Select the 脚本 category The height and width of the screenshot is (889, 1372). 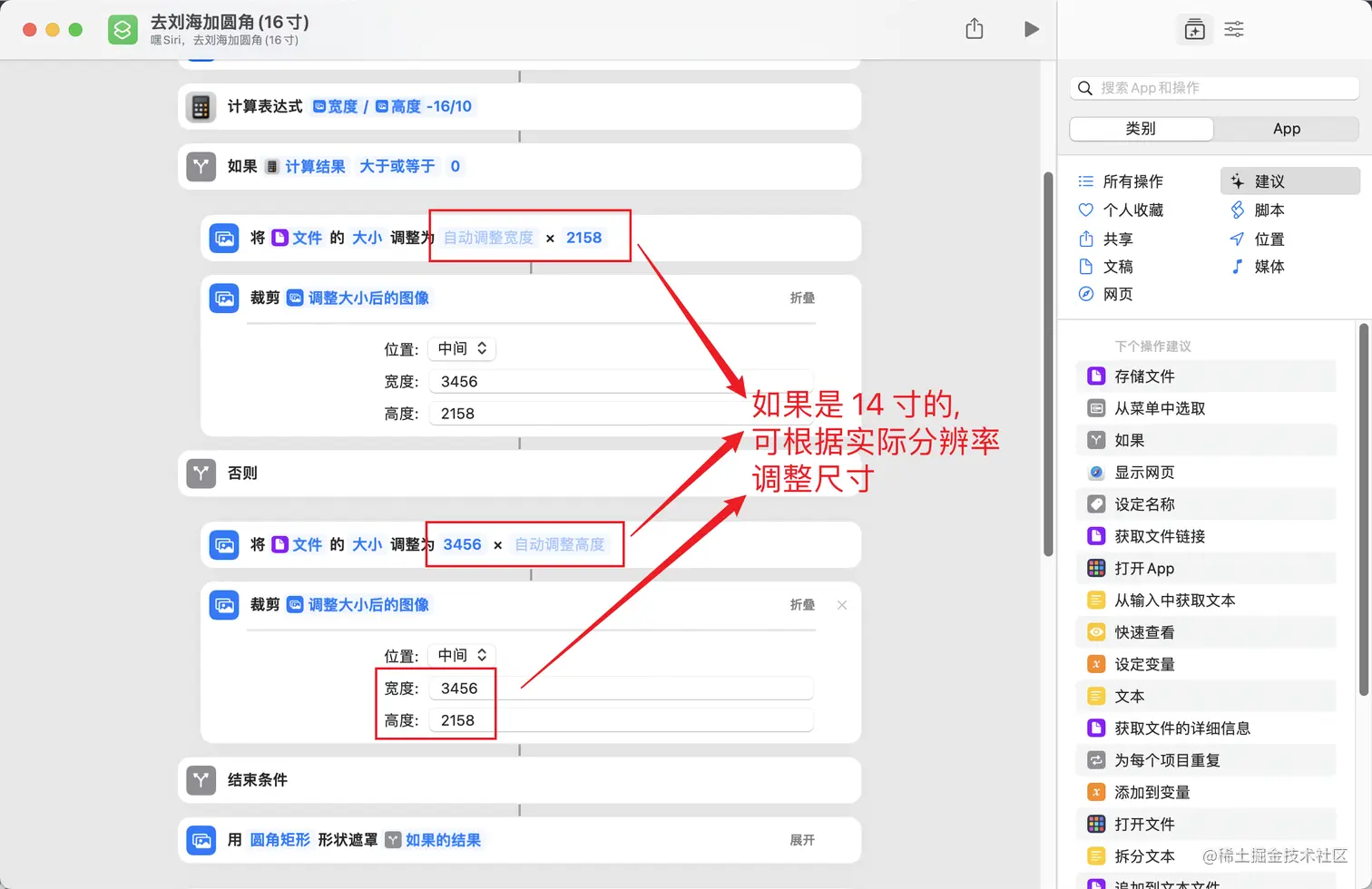tap(1258, 210)
